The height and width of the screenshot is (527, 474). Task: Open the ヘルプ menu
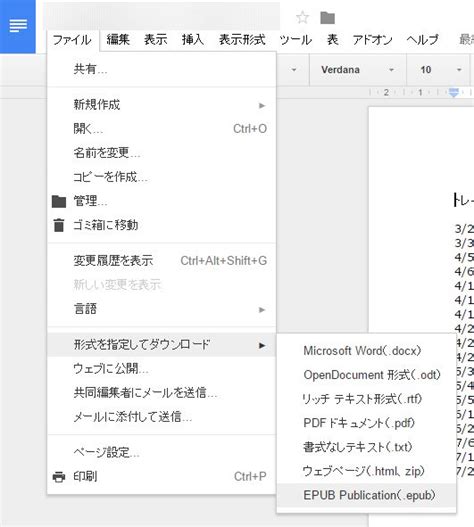click(423, 40)
